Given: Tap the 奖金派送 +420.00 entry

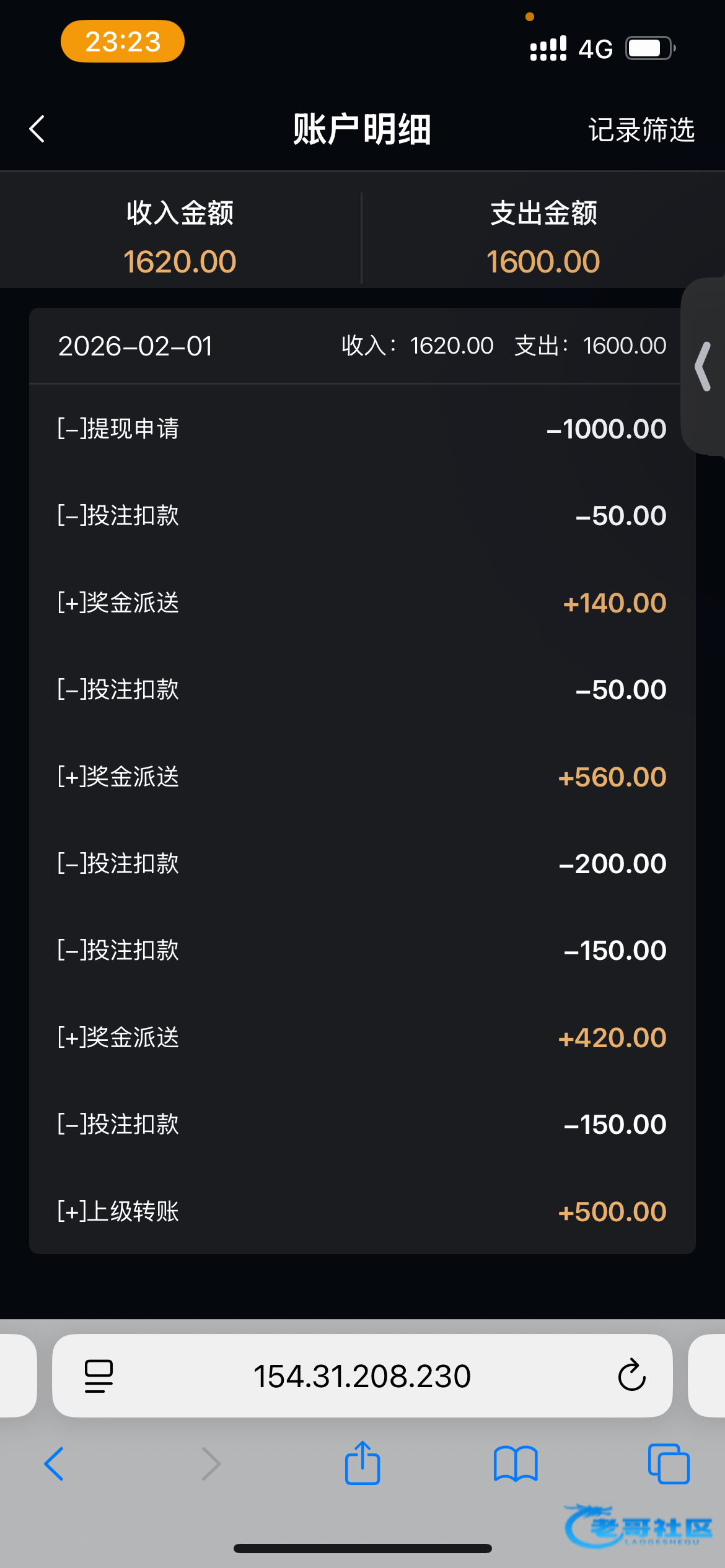Looking at the screenshot, I should [362, 1037].
